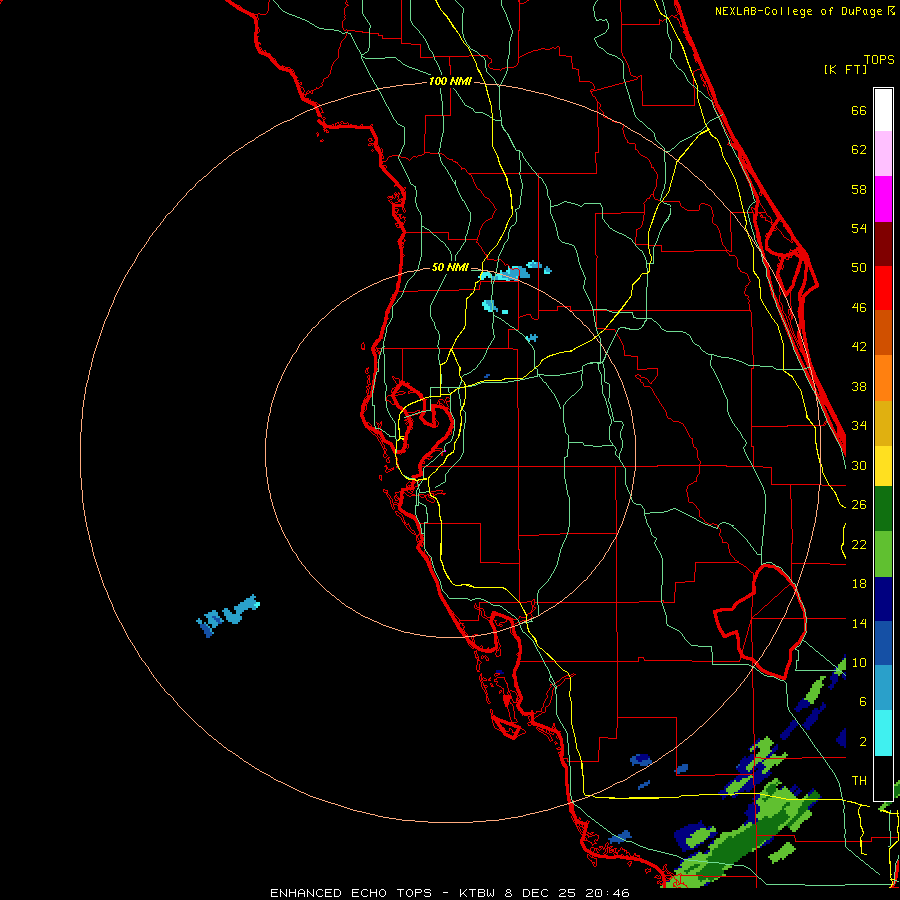Click the legend value 66
The image size is (900, 900).
tap(859, 110)
